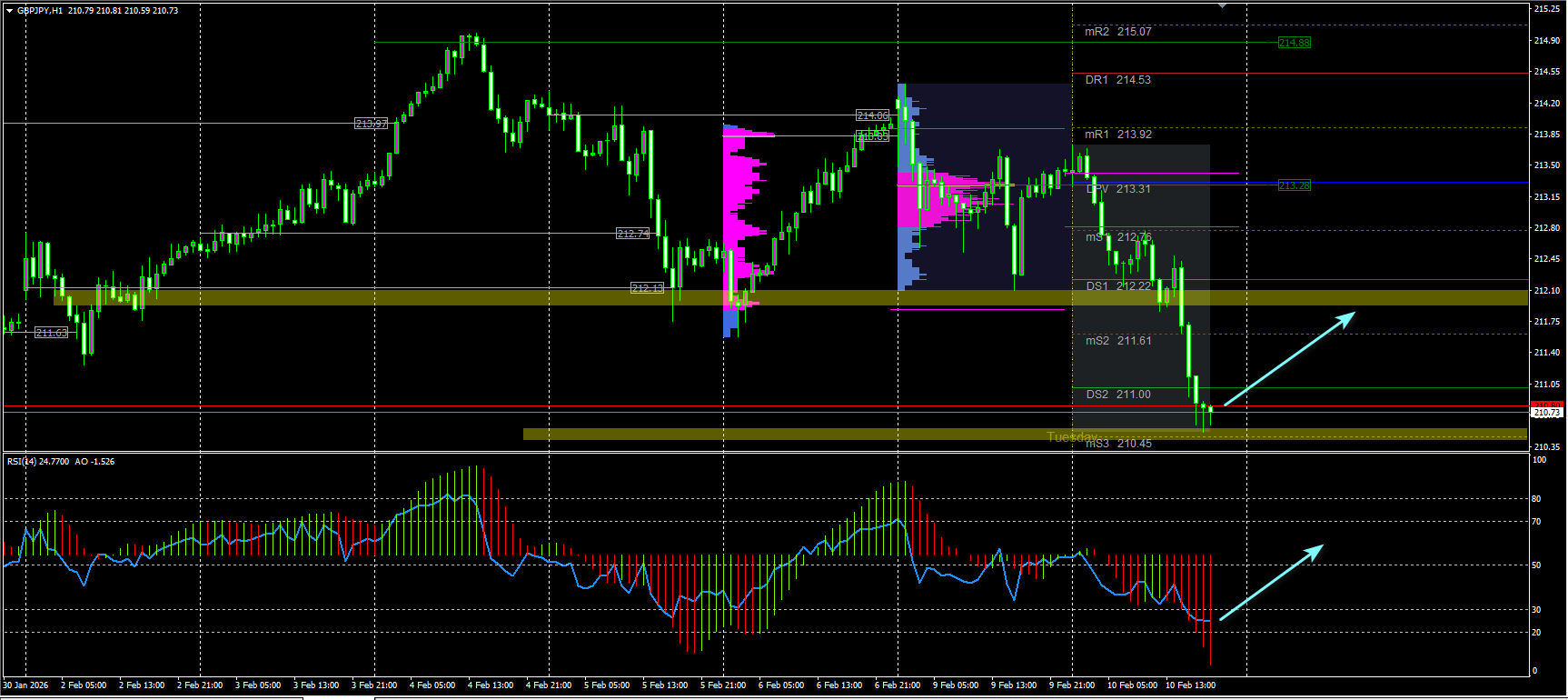Select the mS3 210.45 pivot label
This screenshot has height=700, width=1568.
[1118, 444]
